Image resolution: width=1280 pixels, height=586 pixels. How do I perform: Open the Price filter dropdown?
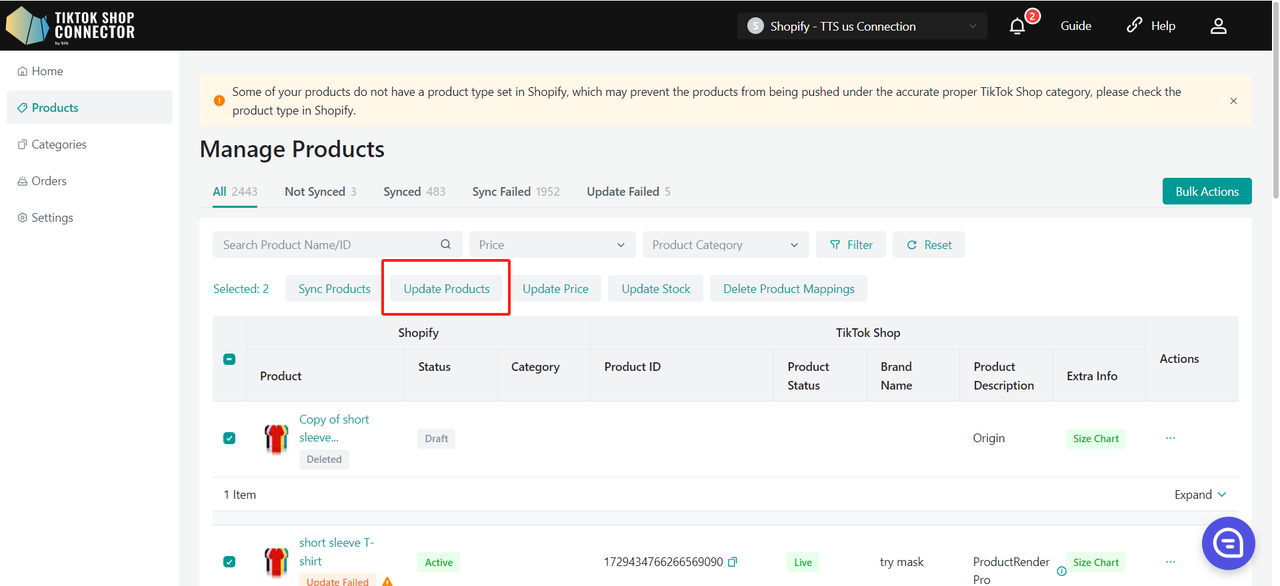pyautogui.click(x=552, y=245)
